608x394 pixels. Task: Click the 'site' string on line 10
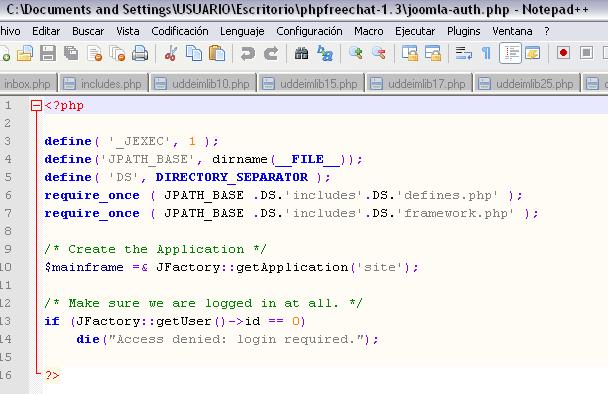pyautogui.click(x=380, y=267)
